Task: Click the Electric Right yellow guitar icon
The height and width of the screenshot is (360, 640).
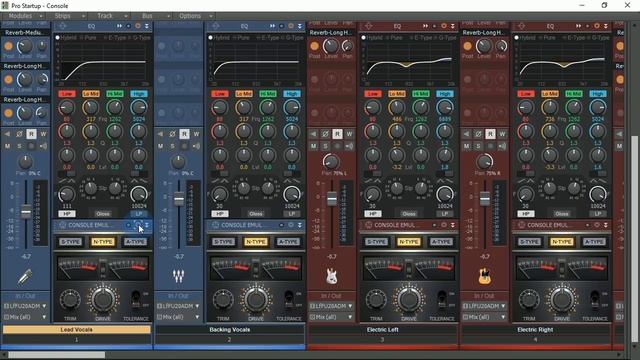Action: (484, 276)
